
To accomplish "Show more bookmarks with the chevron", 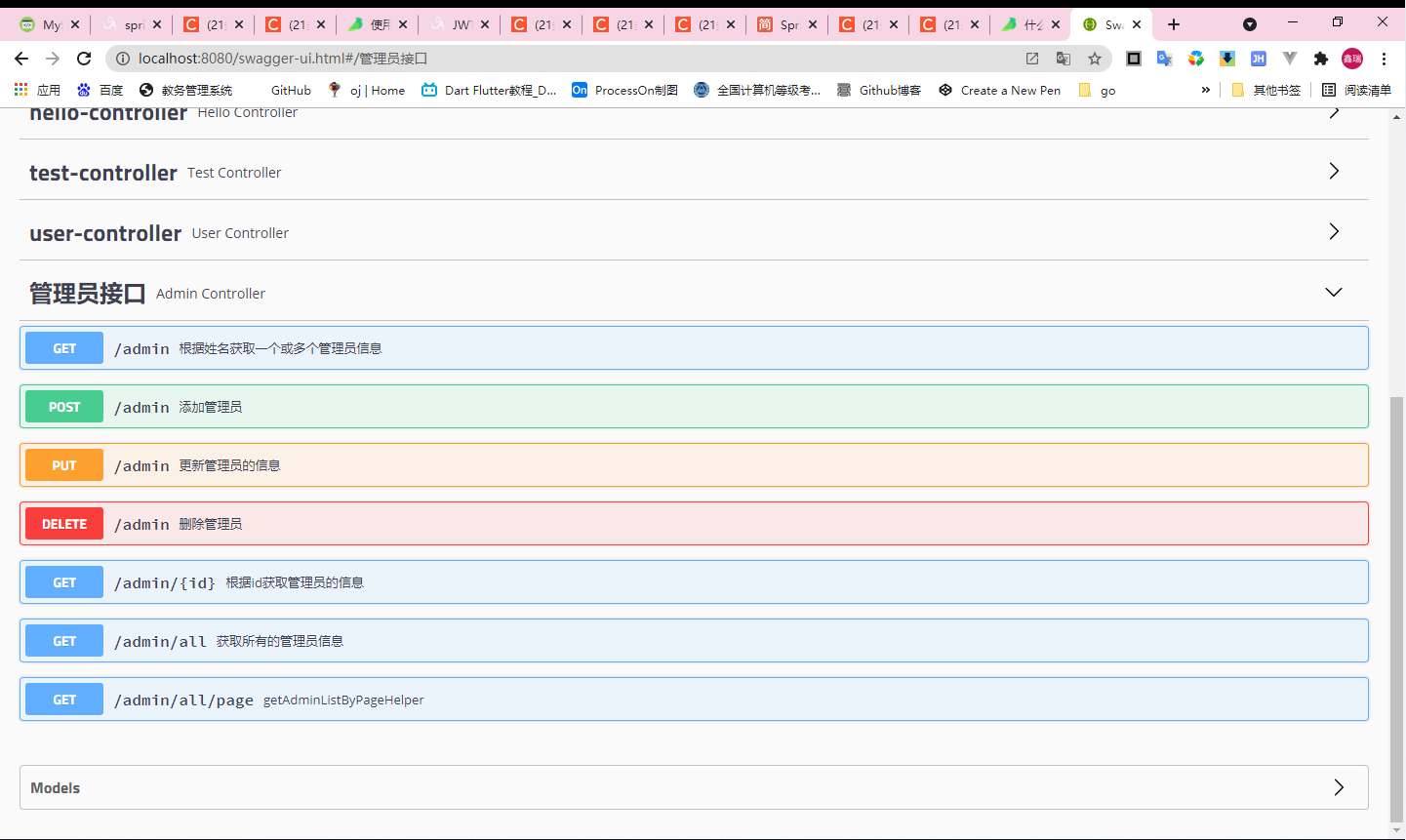I will tap(1205, 90).
